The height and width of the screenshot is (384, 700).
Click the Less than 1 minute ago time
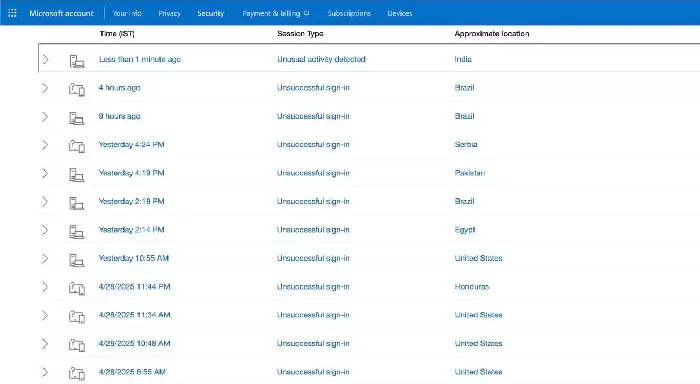click(140, 59)
